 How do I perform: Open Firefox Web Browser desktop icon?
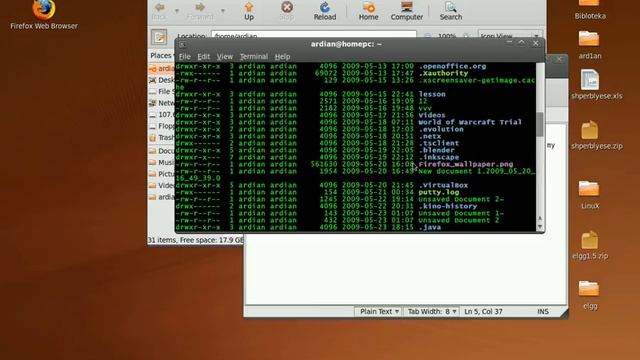click(x=44, y=14)
